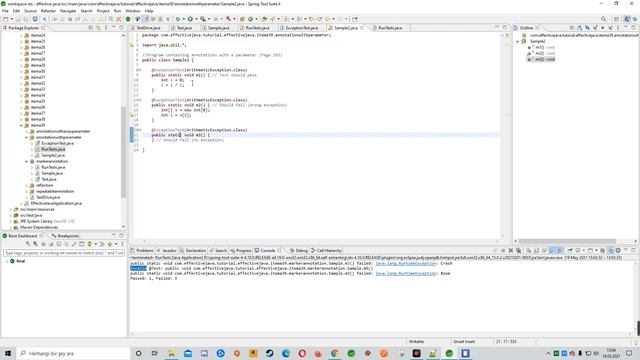Expand the reflection package

(x=27, y=185)
